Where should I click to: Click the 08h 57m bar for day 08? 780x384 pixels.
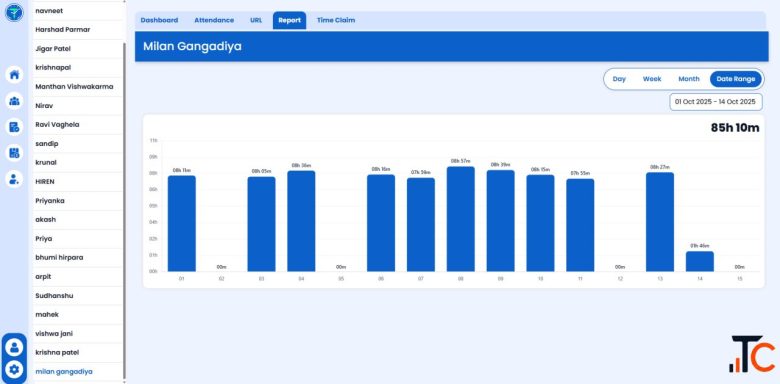tap(460, 219)
